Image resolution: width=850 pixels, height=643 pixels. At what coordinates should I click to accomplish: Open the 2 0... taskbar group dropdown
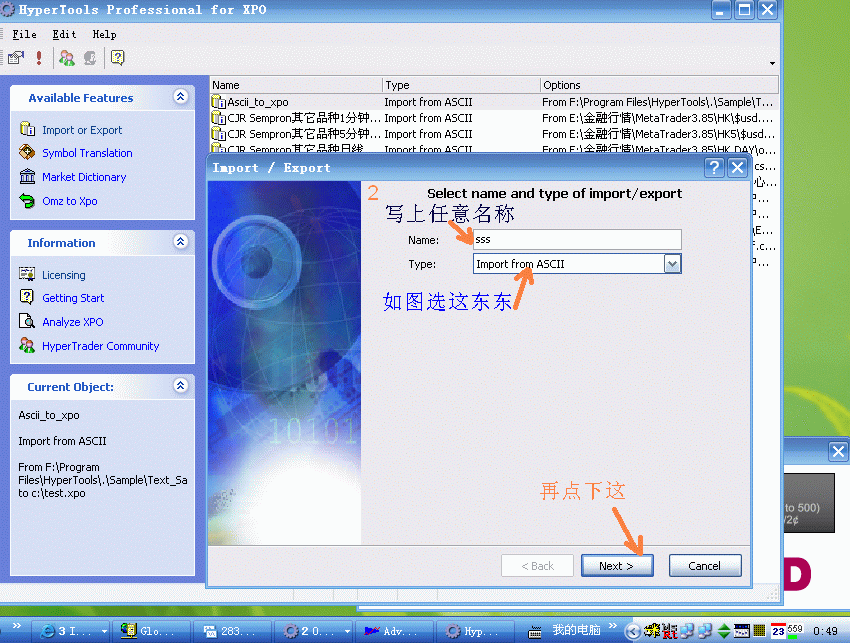pos(347,631)
